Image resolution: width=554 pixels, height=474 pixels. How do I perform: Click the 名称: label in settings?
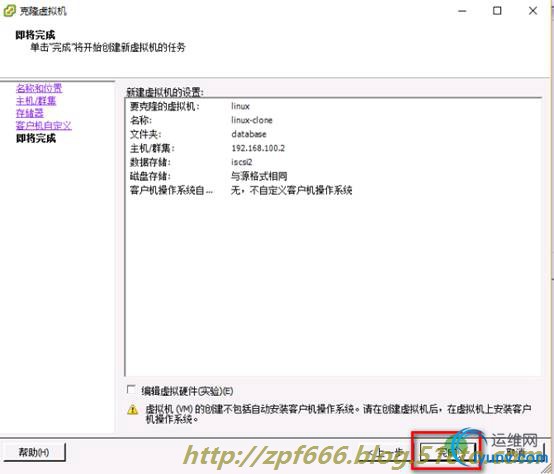click(141, 120)
